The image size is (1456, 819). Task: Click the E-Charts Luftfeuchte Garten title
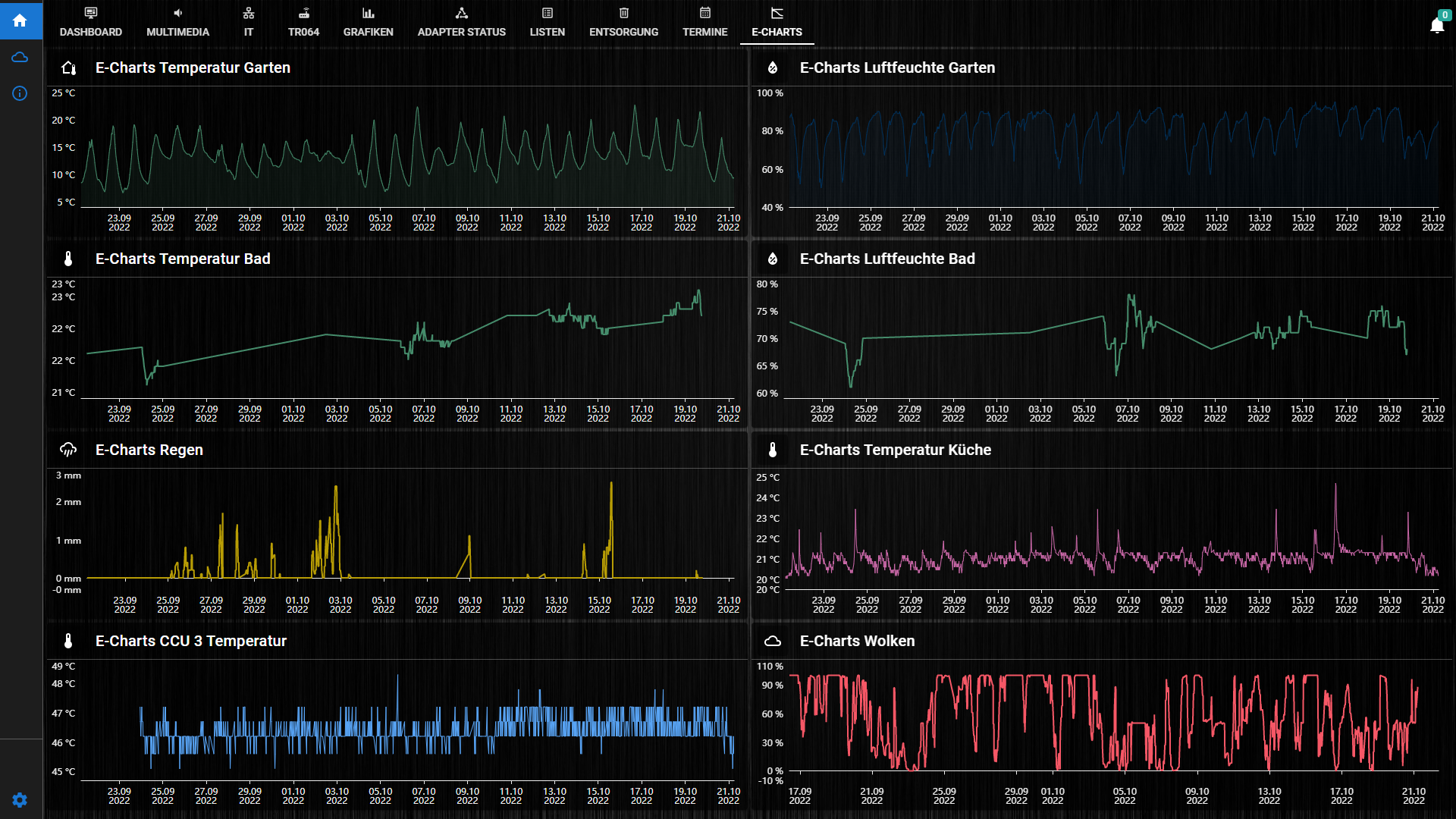tap(897, 67)
